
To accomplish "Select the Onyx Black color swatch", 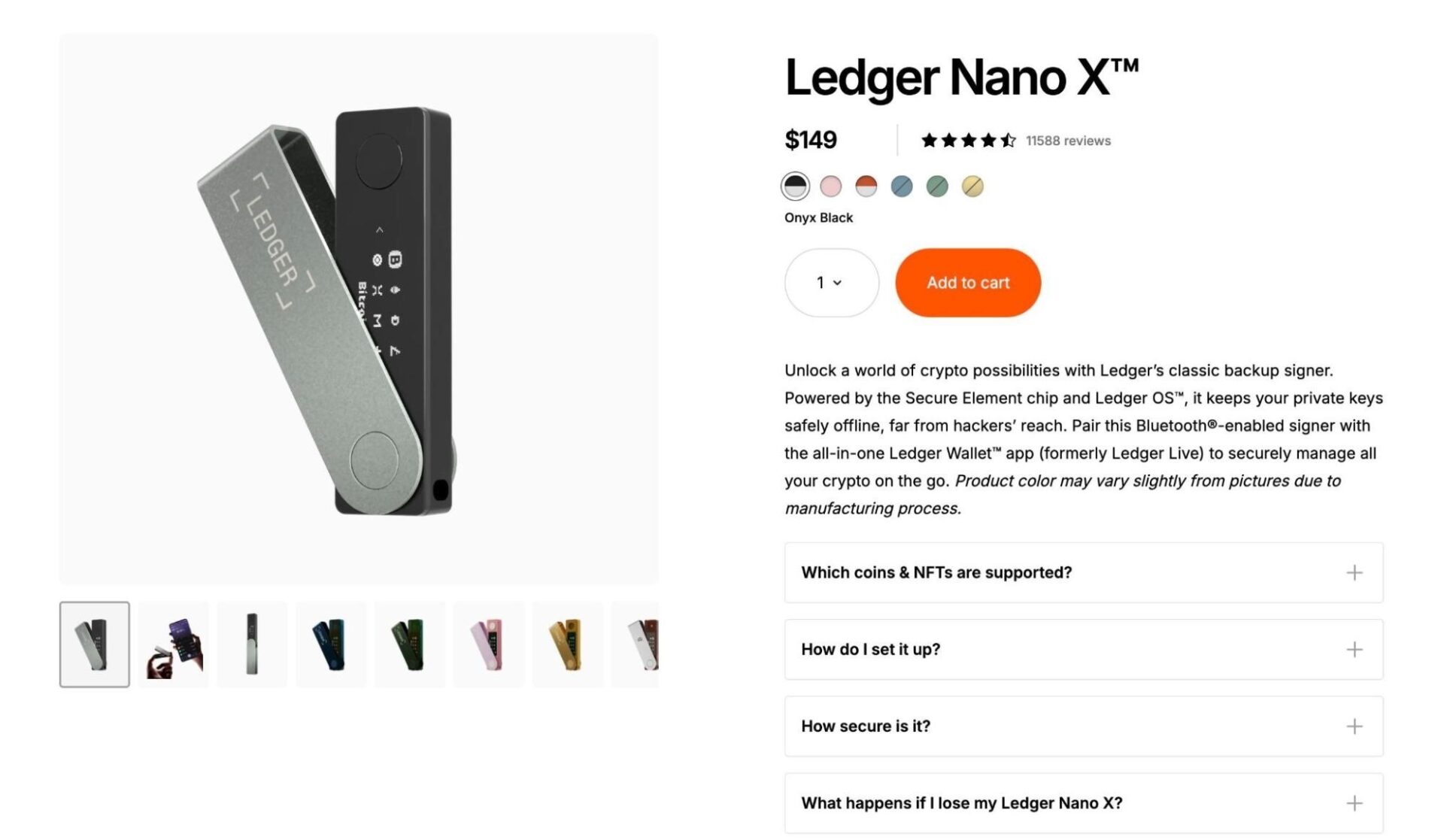I will (795, 186).
